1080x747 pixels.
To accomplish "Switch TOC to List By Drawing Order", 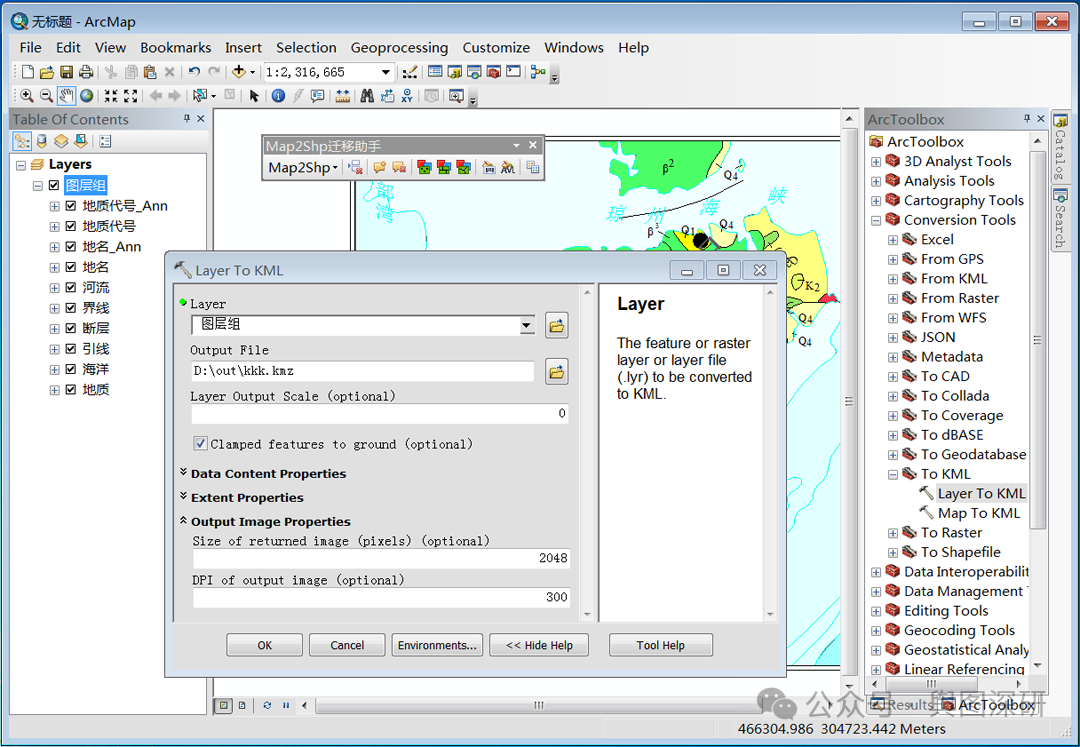I will (x=22, y=141).
